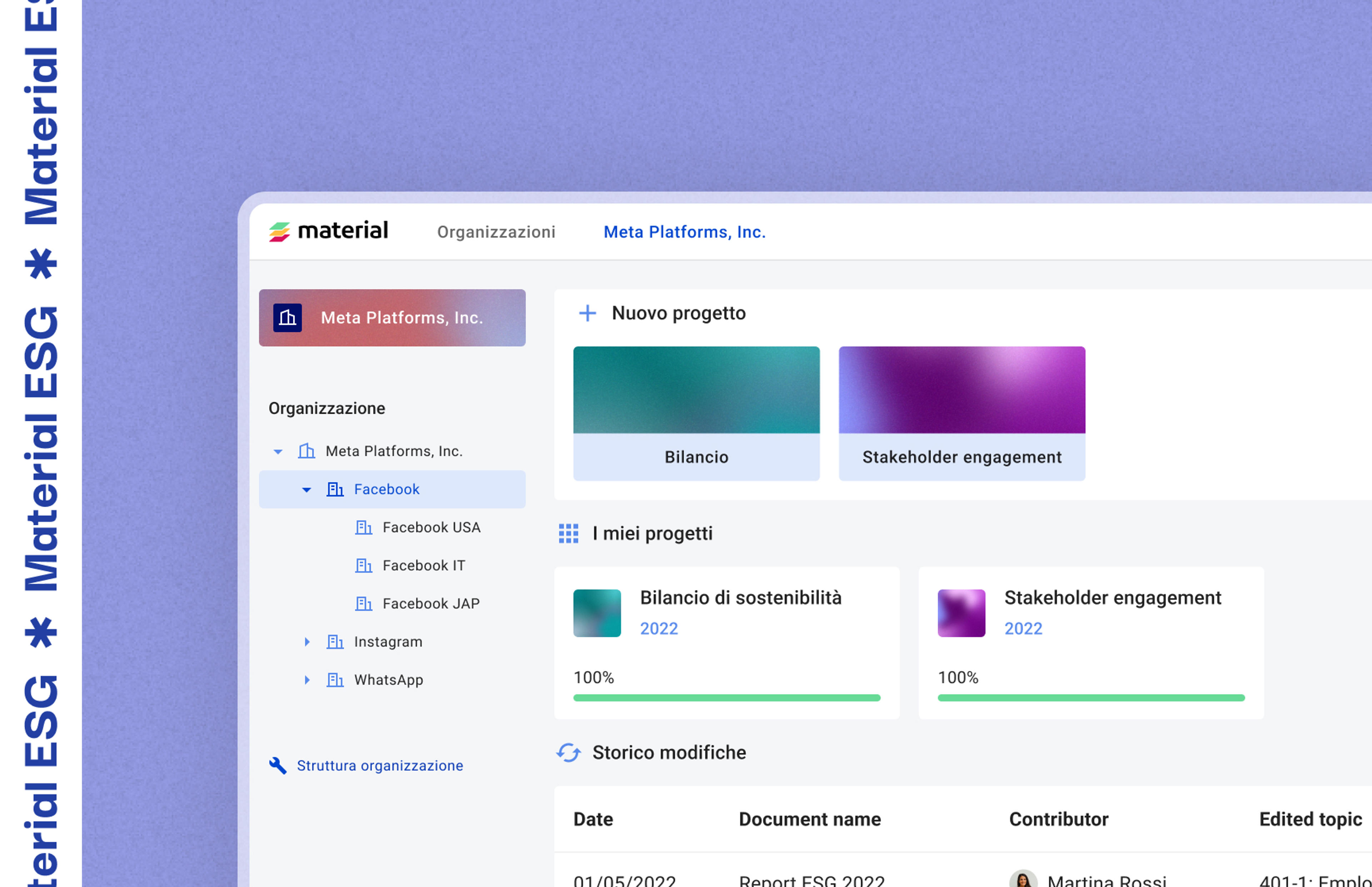
Task: Click the building icon next to Facebook USA
Action: 363,527
